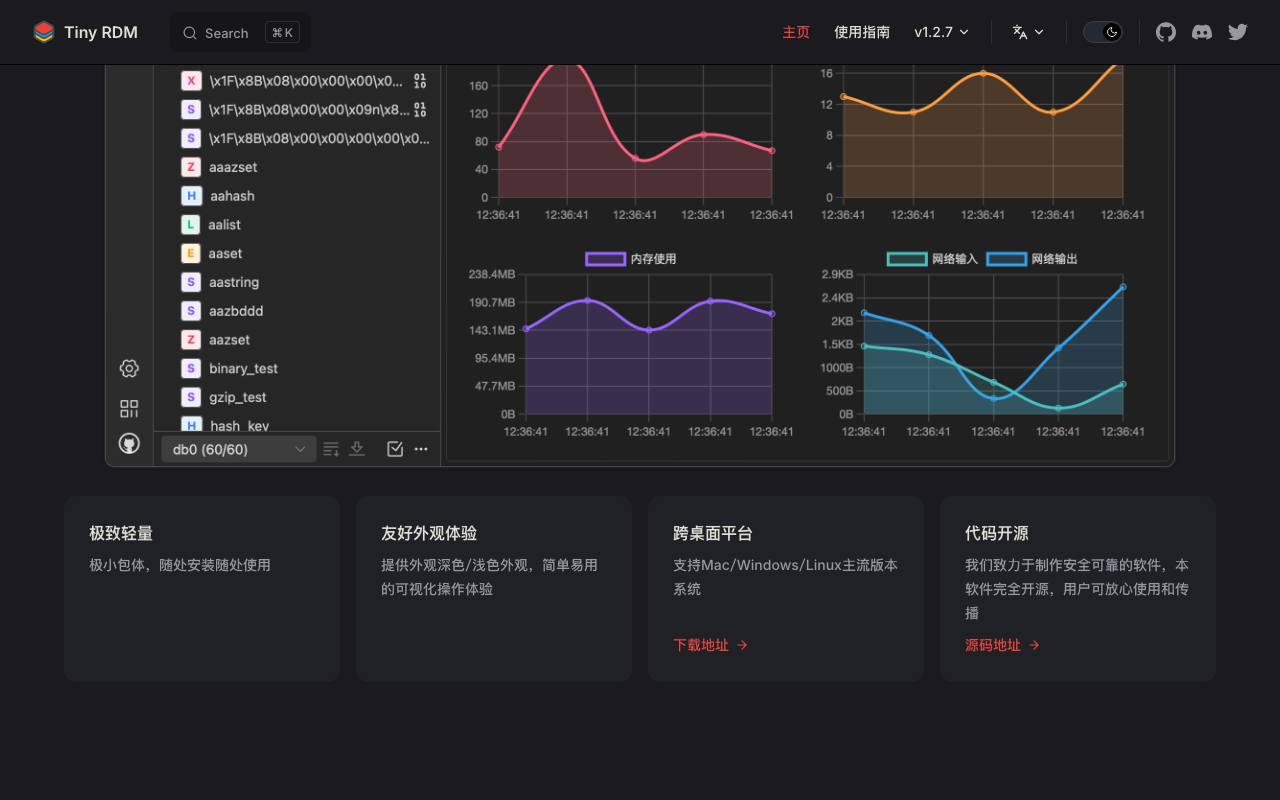This screenshot has height=800, width=1280.
Task: Click the magnifier icon in the Search box
Action: [189, 33]
